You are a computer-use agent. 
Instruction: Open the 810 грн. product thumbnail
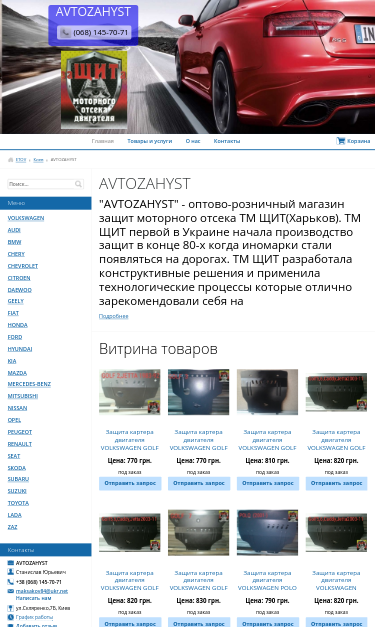click(267, 392)
